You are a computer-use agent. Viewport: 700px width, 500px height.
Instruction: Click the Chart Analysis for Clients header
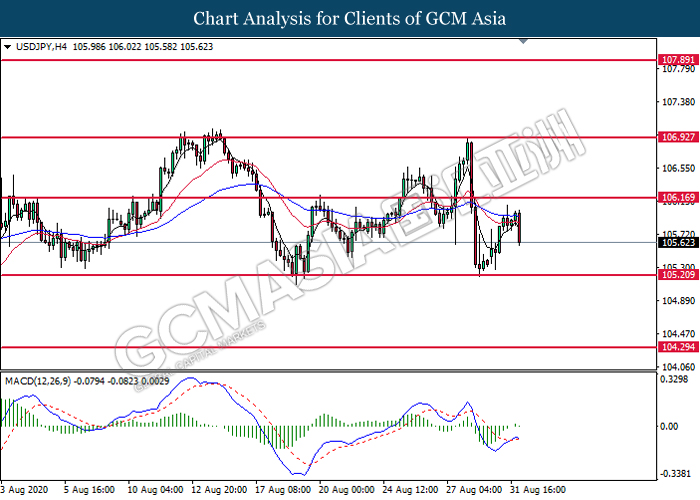[x=350, y=19]
